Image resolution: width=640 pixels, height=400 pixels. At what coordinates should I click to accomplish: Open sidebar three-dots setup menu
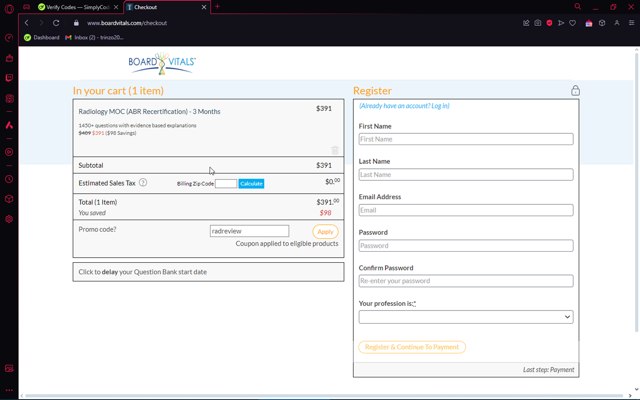9,391
